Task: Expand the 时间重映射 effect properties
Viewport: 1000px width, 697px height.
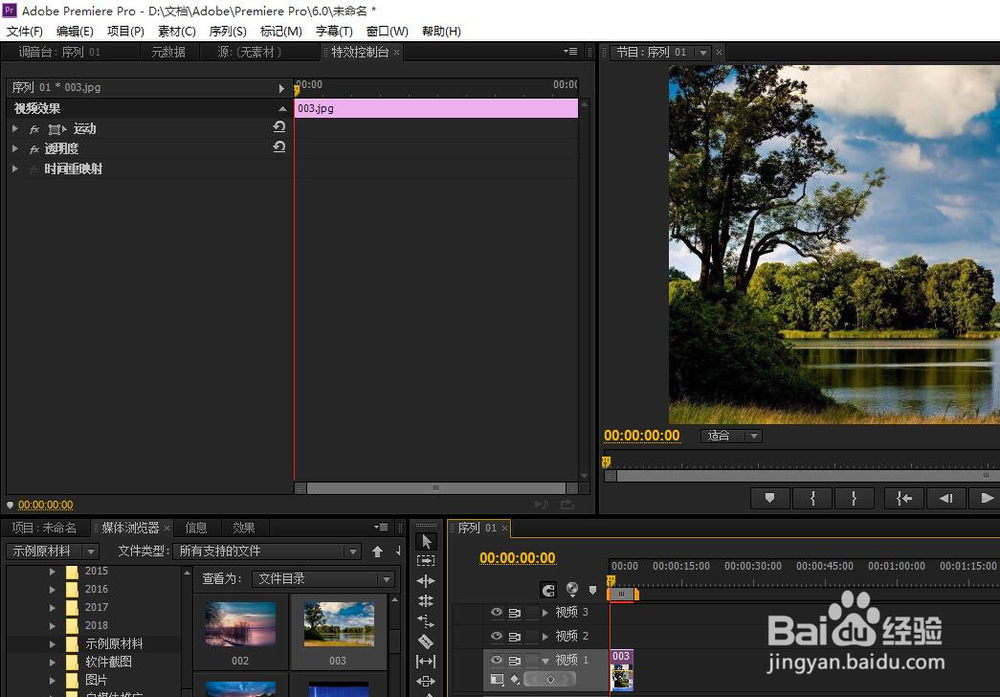Action: (x=15, y=168)
